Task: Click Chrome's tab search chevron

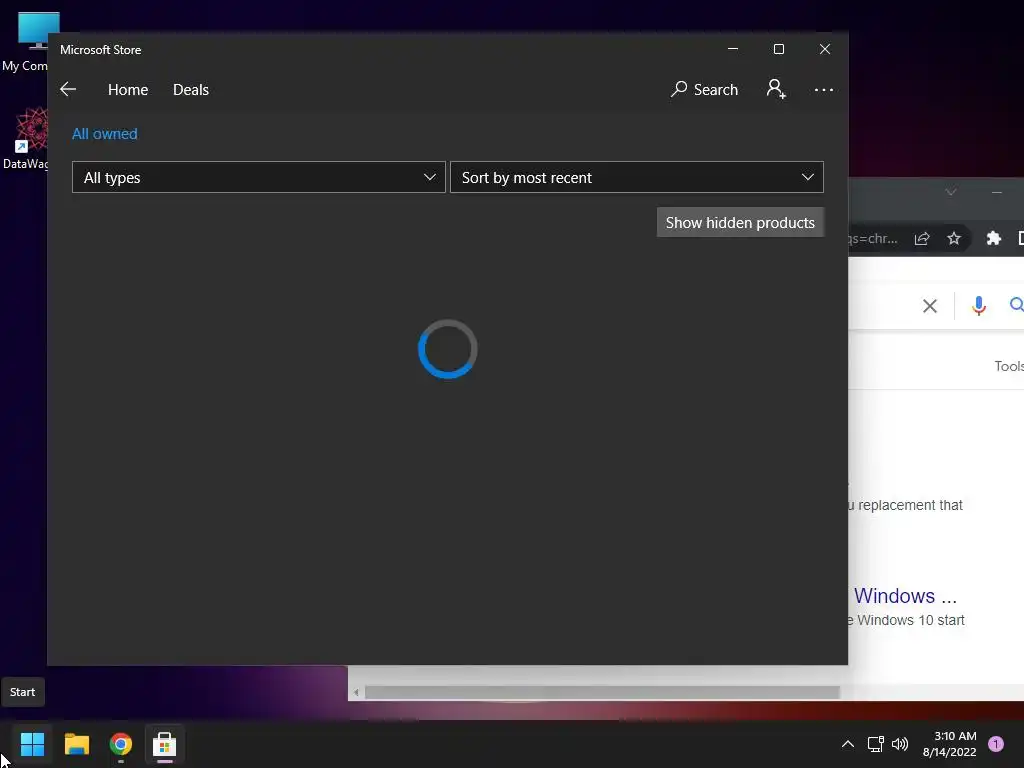Action: point(951,191)
